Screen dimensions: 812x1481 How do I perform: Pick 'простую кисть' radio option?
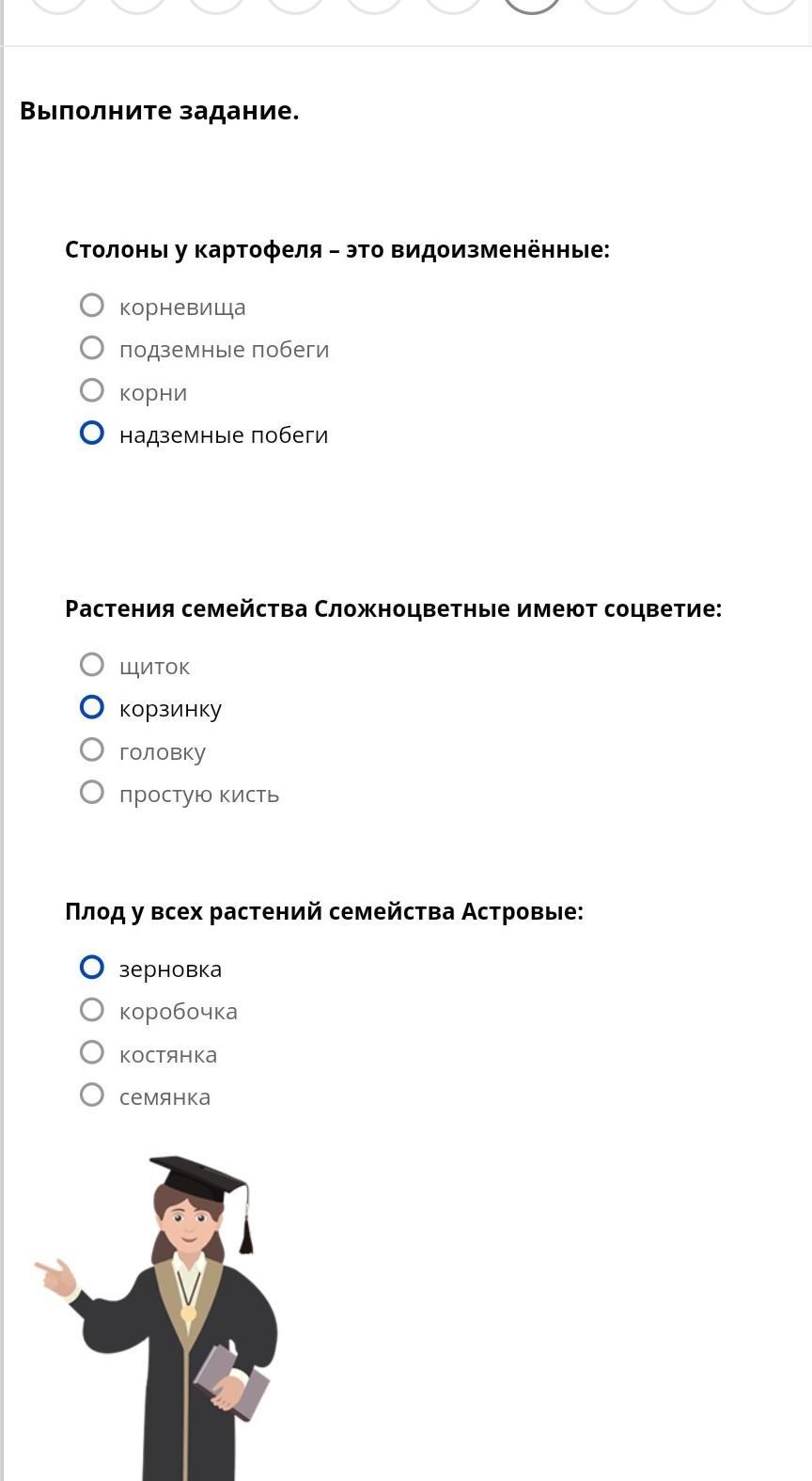pyautogui.click(x=92, y=793)
